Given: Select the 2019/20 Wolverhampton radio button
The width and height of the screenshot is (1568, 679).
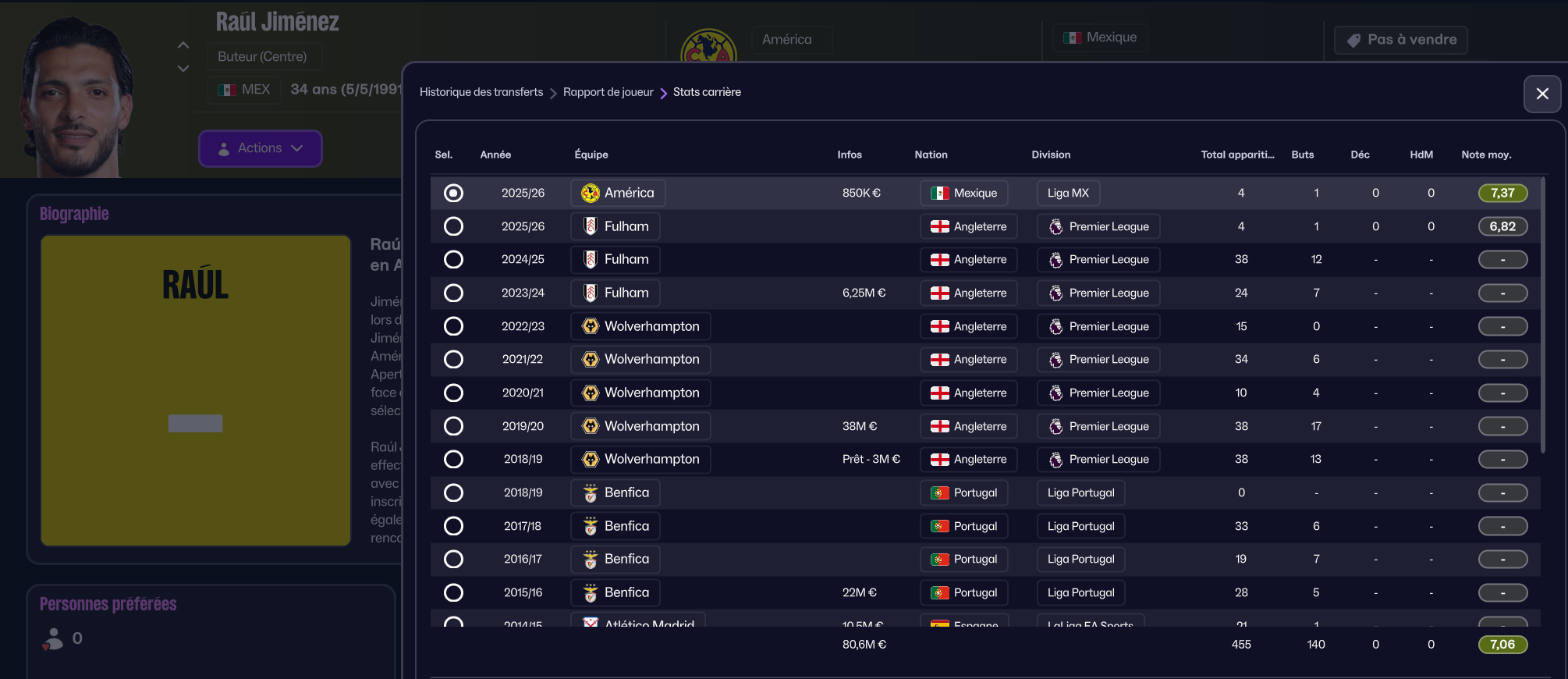Looking at the screenshot, I should coord(453,426).
